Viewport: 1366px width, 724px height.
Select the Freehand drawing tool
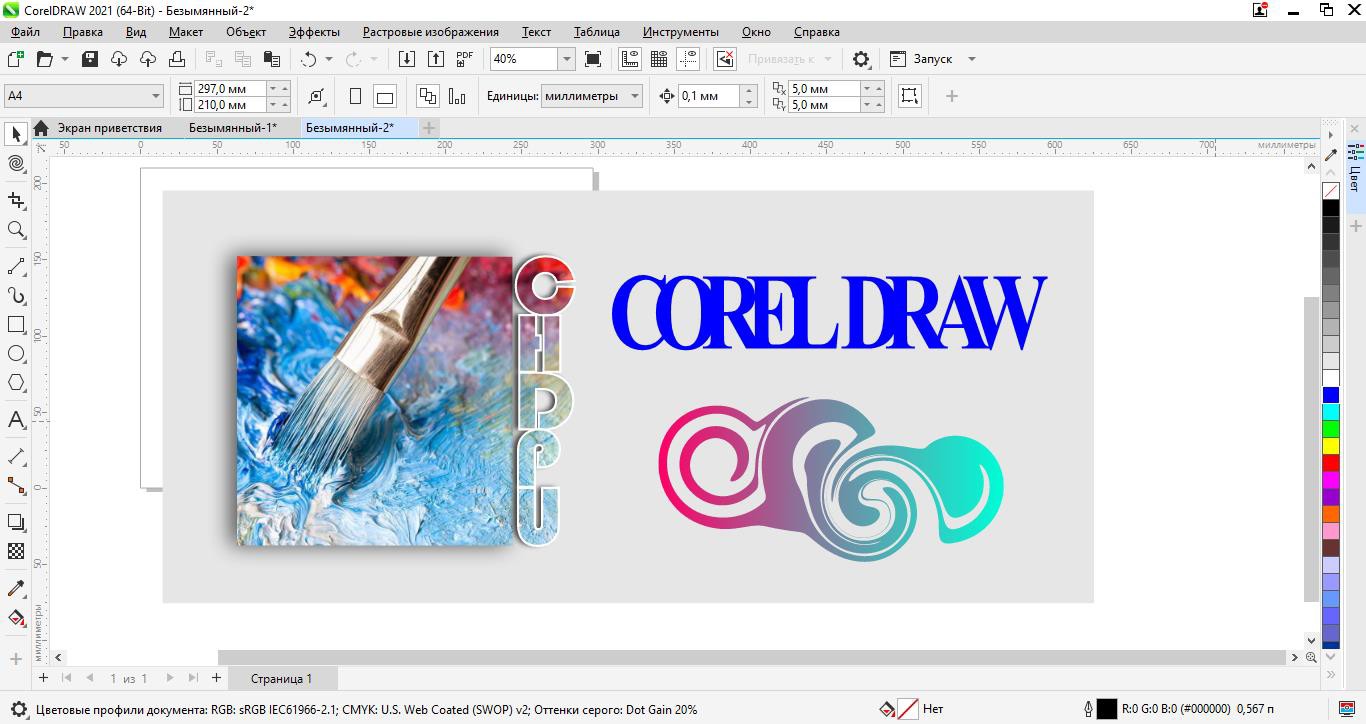click(x=16, y=267)
